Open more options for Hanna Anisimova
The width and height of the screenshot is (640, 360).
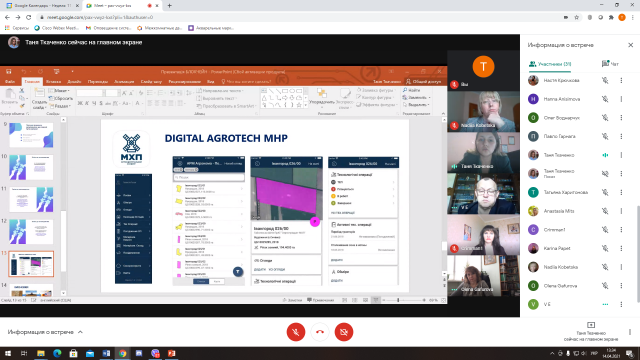pos(621,99)
